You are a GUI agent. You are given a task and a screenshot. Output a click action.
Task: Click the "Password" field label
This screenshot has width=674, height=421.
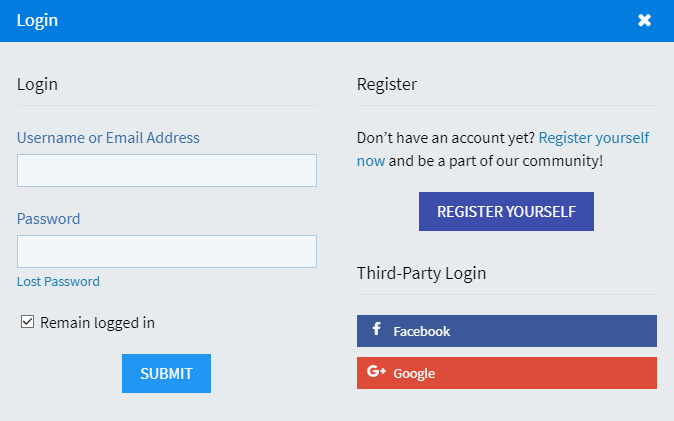click(49, 219)
